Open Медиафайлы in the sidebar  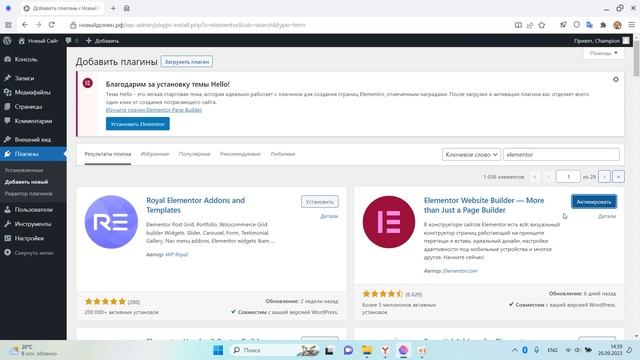point(33,92)
